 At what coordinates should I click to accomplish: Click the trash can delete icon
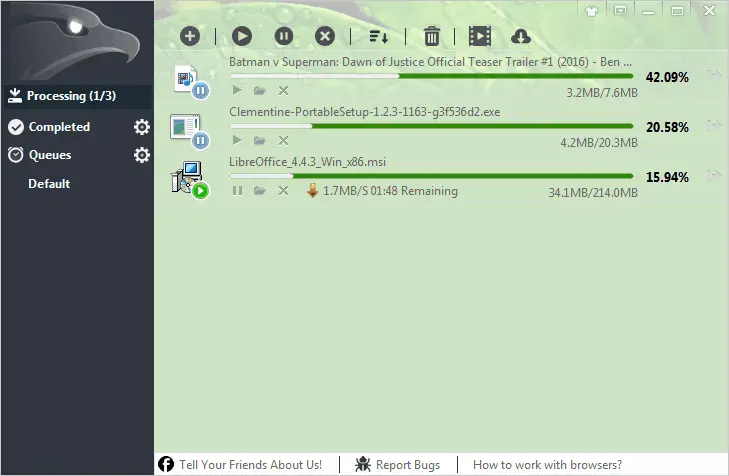(431, 36)
